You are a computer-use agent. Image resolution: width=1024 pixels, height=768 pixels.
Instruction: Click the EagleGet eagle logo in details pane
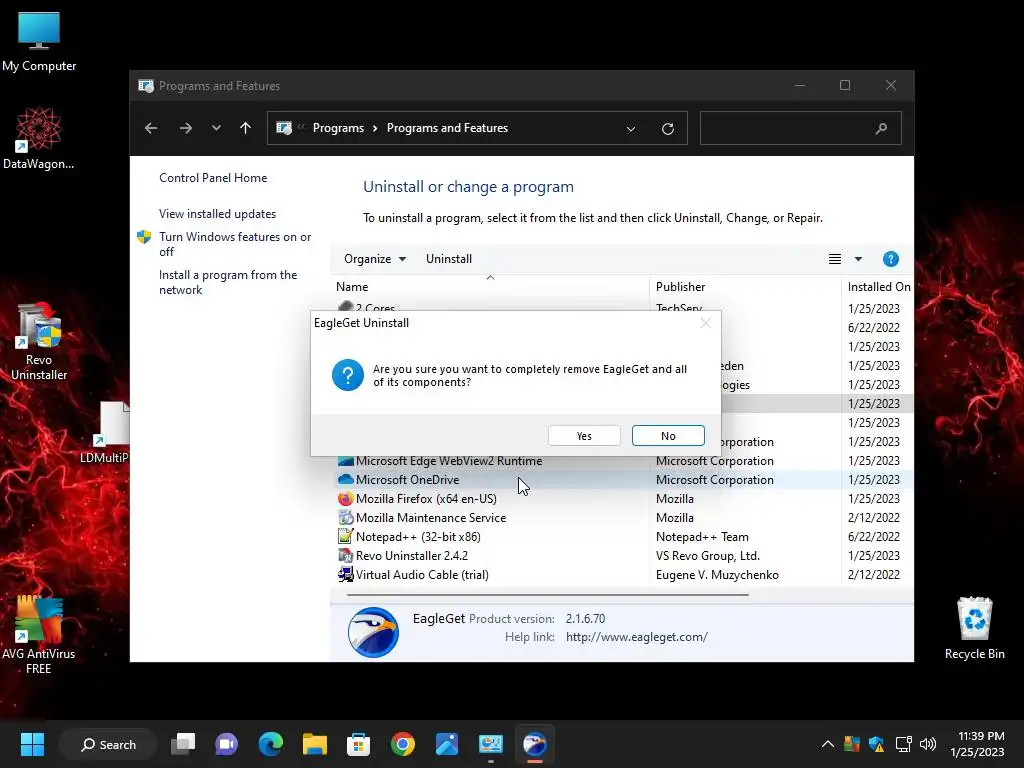(373, 632)
